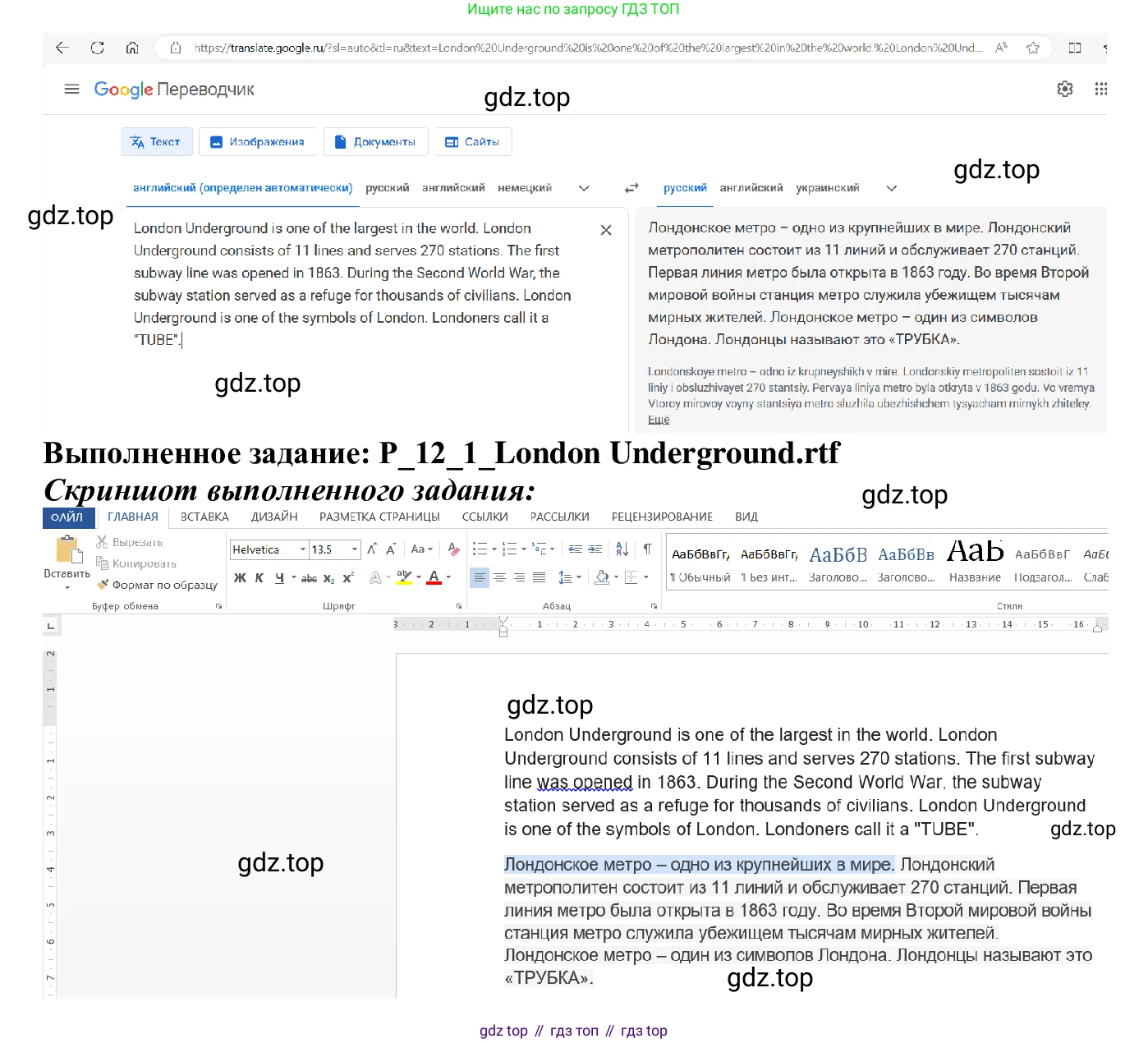Switch to Документы translation mode
1148x1043 pixels.
pos(375,142)
